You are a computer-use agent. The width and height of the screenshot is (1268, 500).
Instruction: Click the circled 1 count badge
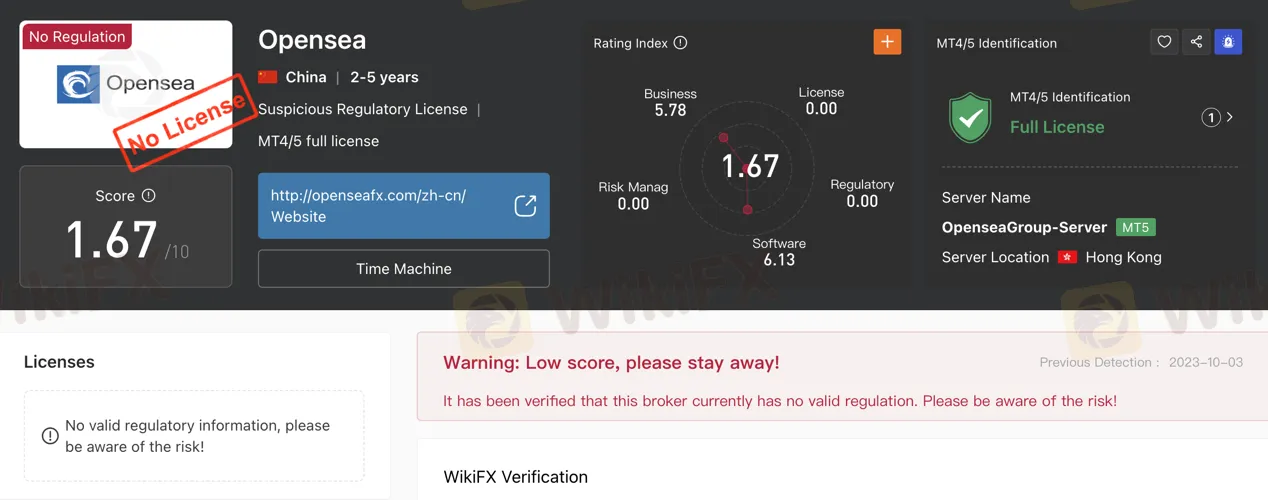(1211, 118)
